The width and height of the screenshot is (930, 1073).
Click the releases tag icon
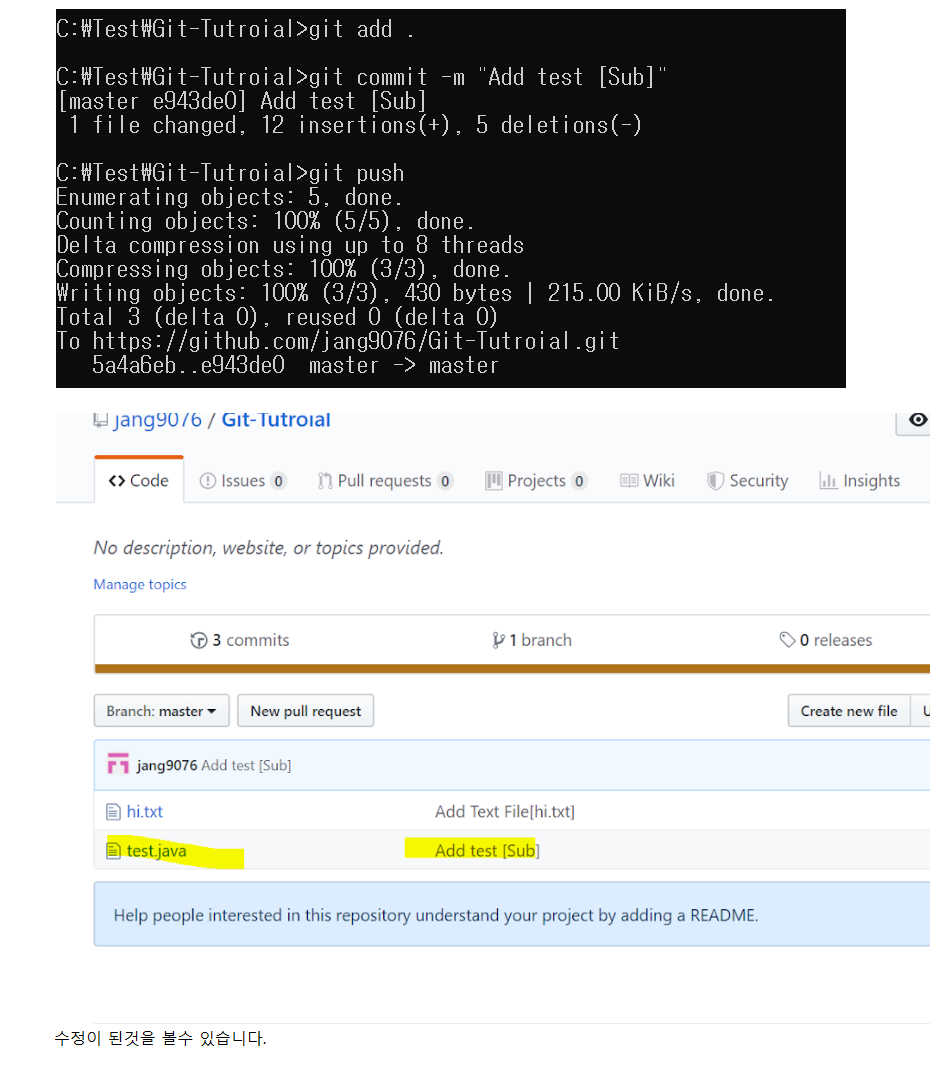(x=787, y=640)
